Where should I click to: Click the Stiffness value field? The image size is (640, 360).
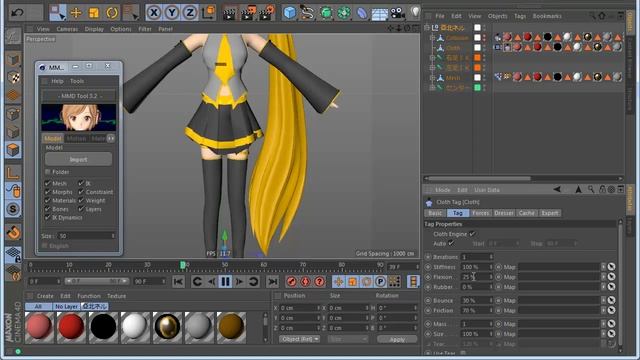pos(477,267)
